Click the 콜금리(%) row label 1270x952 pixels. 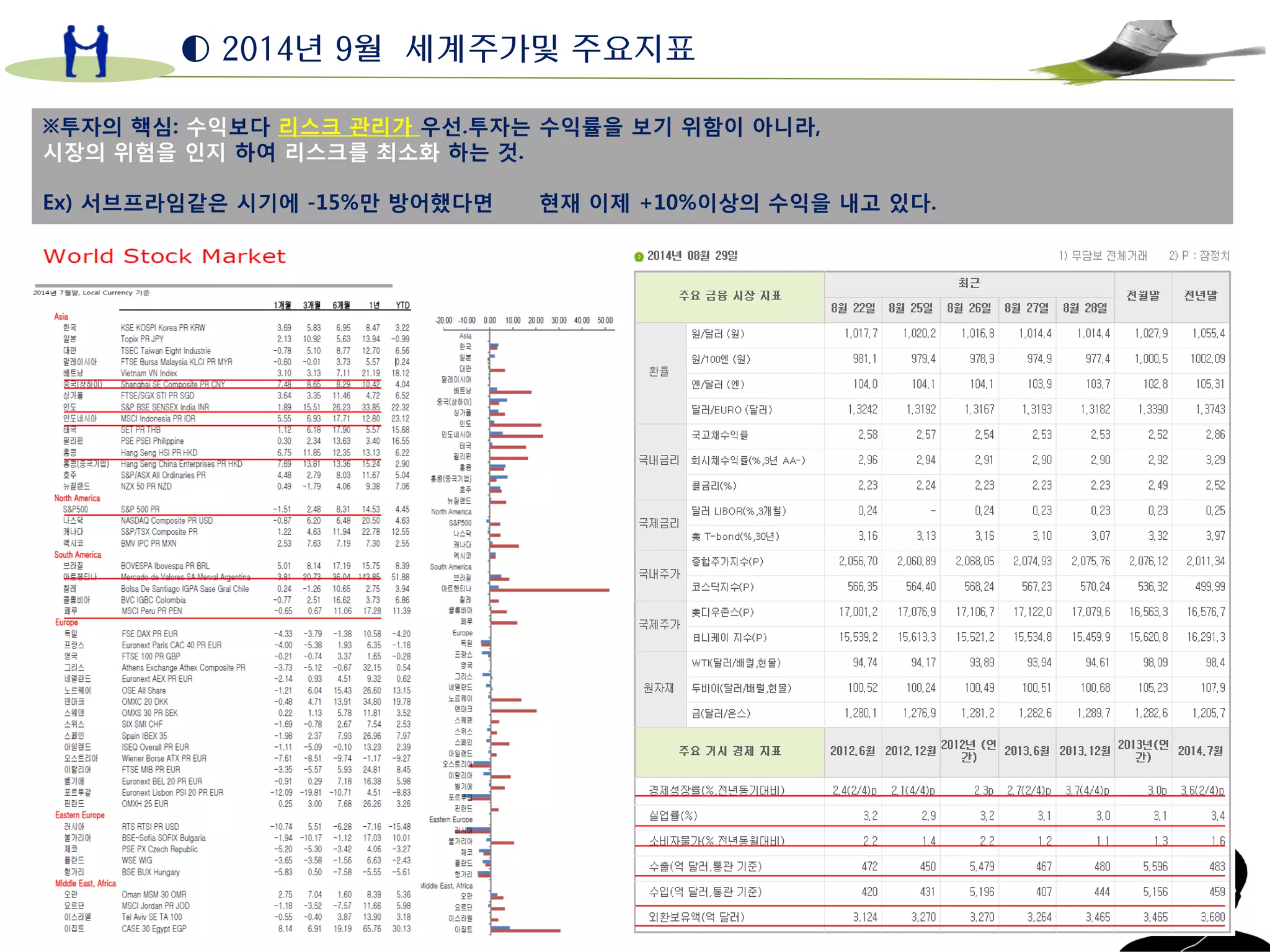click(715, 486)
